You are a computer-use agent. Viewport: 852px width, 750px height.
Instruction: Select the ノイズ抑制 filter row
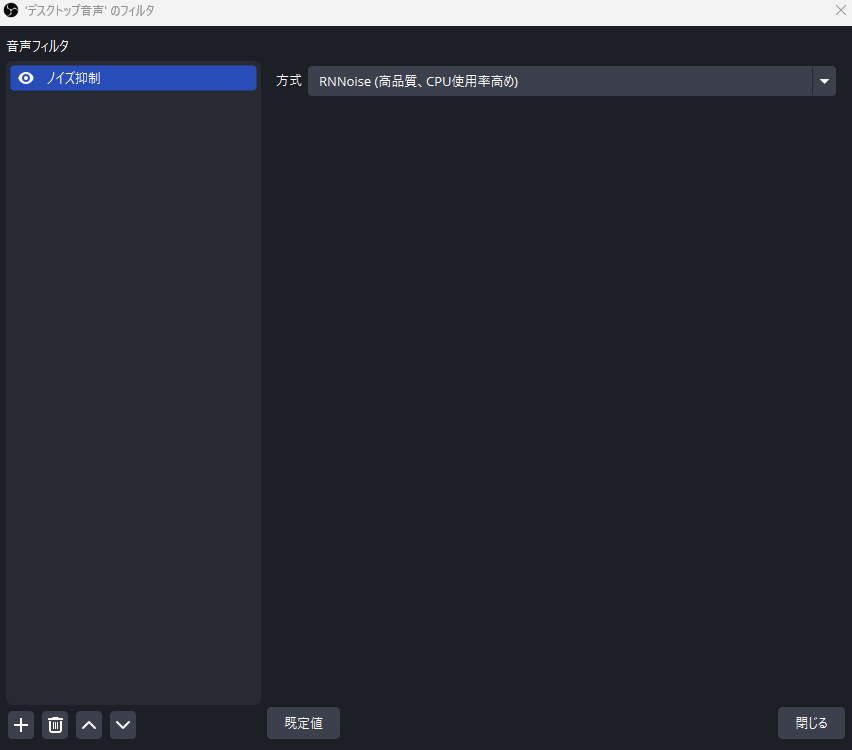[133, 78]
